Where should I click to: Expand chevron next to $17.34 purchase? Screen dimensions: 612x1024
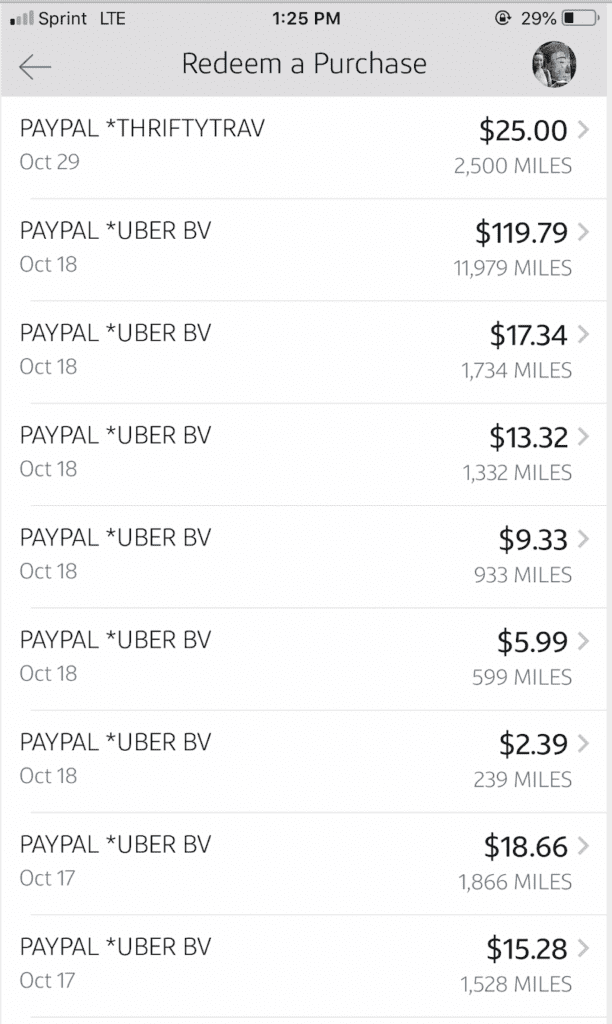coord(583,334)
